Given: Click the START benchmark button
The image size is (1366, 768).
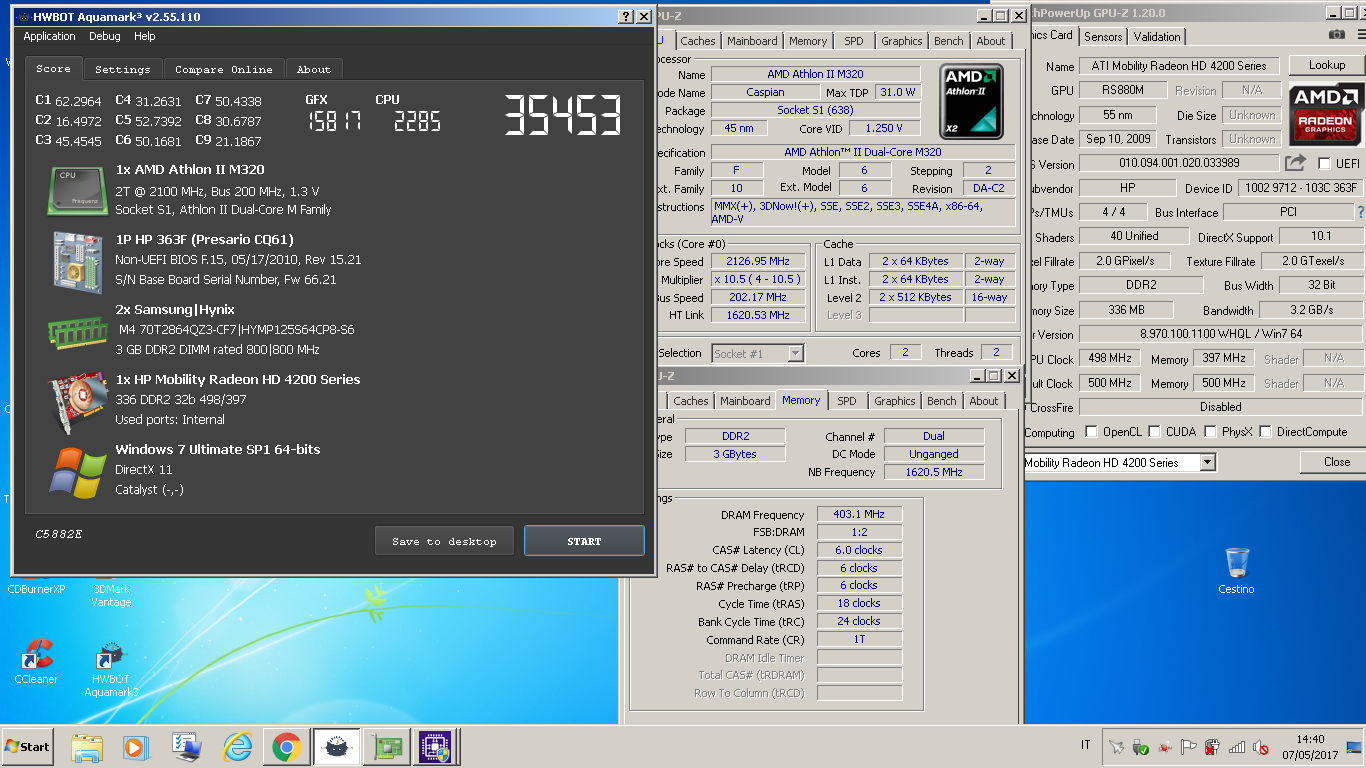Looking at the screenshot, I should click(584, 541).
